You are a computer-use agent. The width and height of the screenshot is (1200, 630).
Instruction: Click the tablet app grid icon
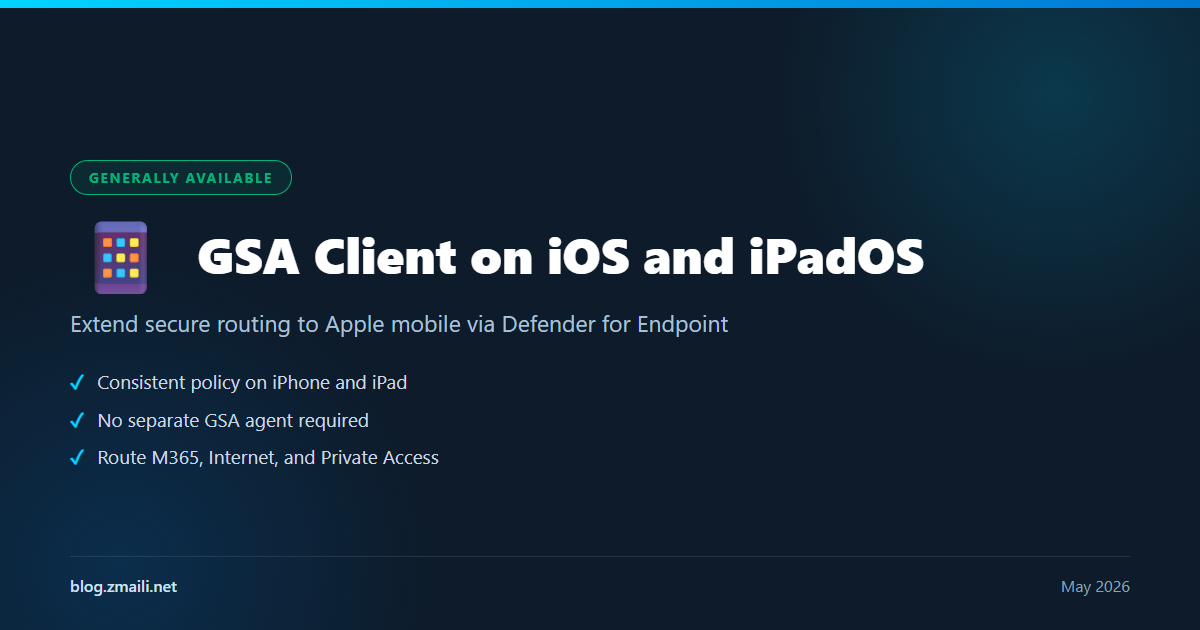click(121, 258)
